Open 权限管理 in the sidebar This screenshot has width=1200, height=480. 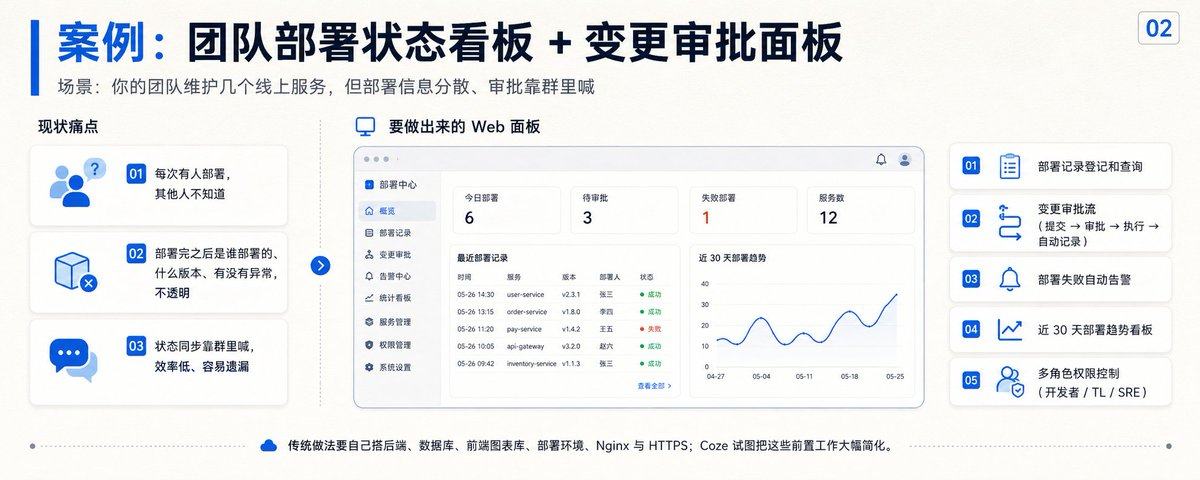[x=397, y=345]
